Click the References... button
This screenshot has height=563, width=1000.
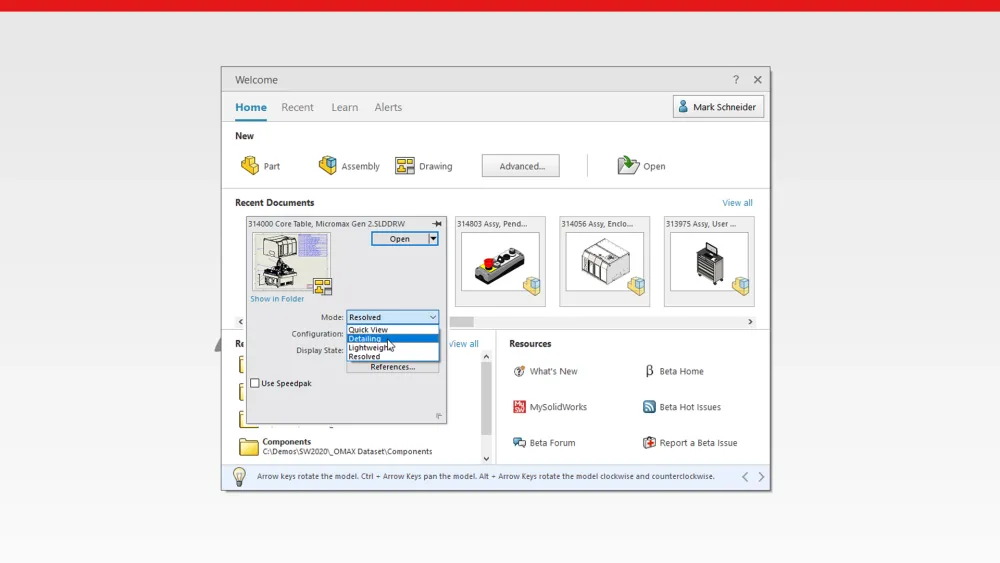point(392,367)
